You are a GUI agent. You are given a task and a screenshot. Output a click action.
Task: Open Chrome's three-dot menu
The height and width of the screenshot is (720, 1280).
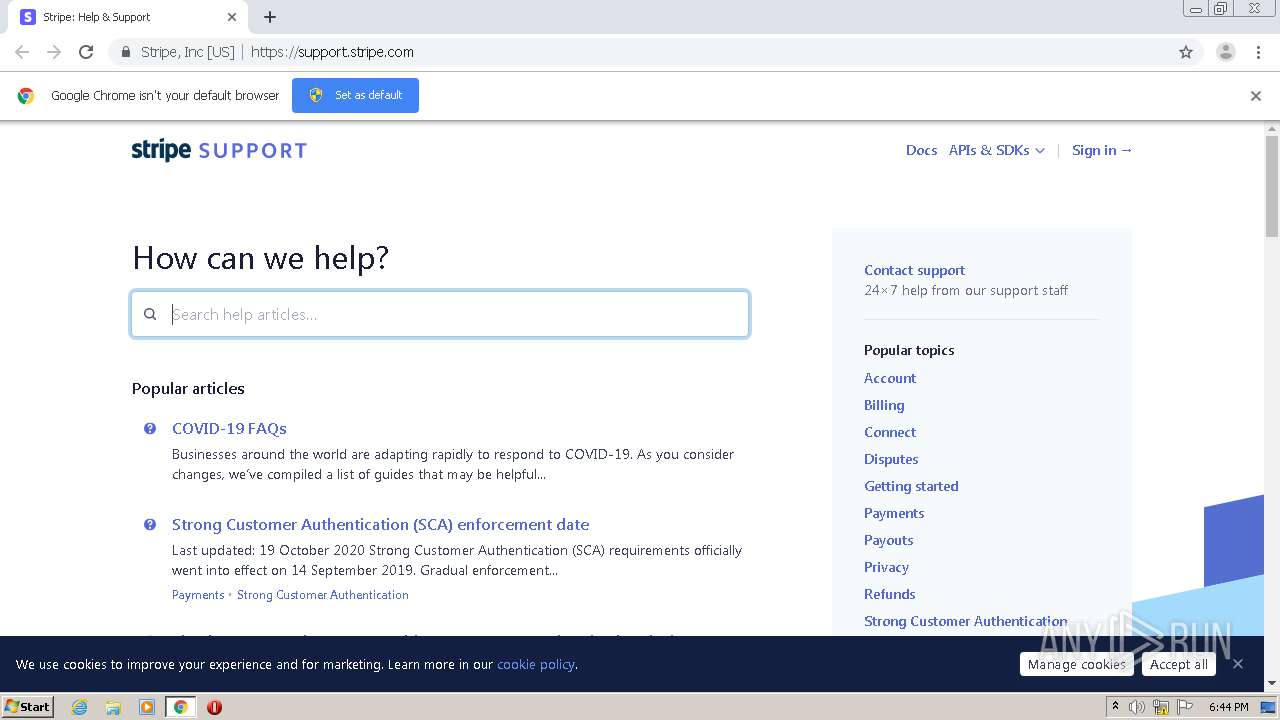pos(1258,52)
